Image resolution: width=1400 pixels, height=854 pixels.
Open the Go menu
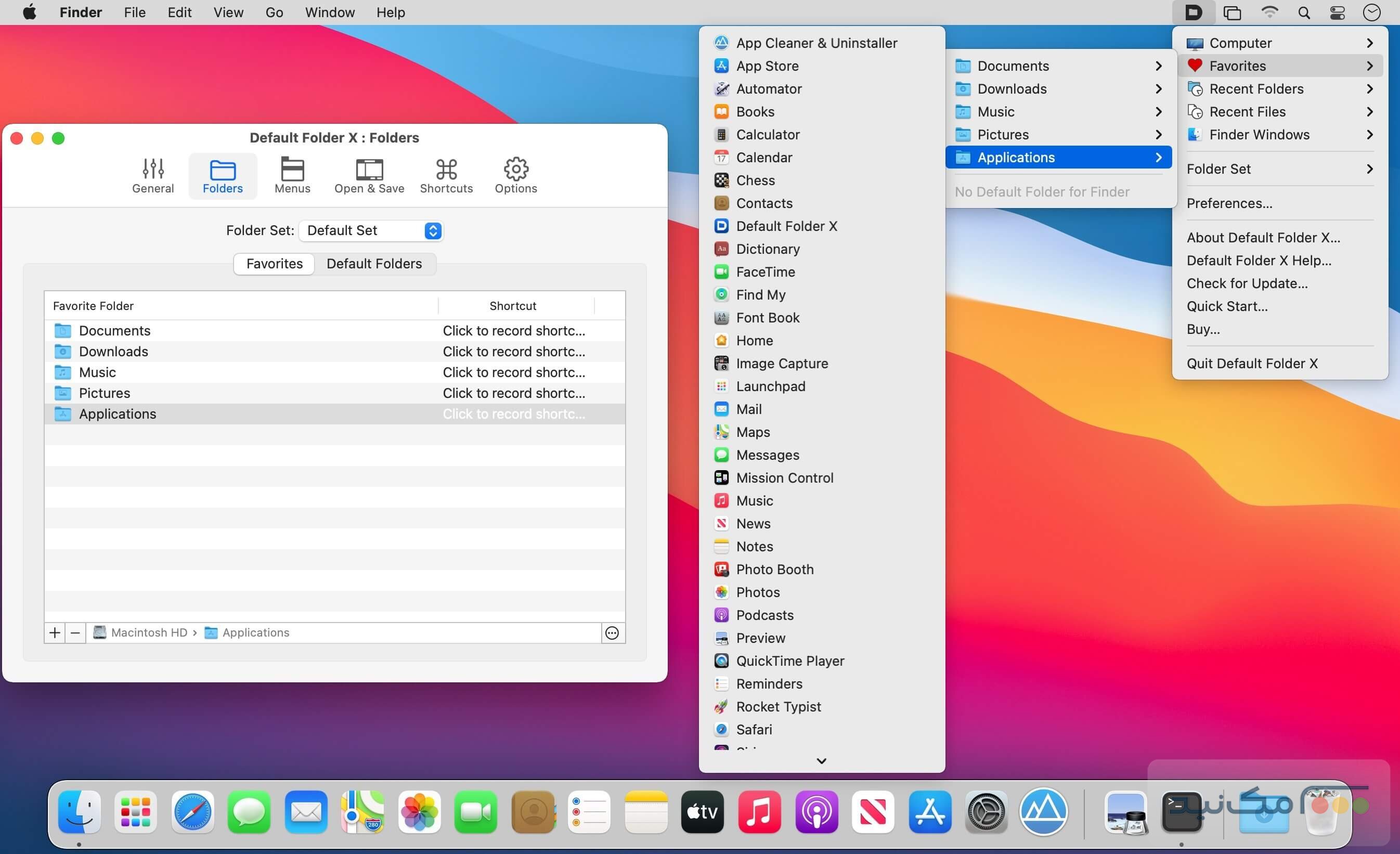(x=274, y=12)
